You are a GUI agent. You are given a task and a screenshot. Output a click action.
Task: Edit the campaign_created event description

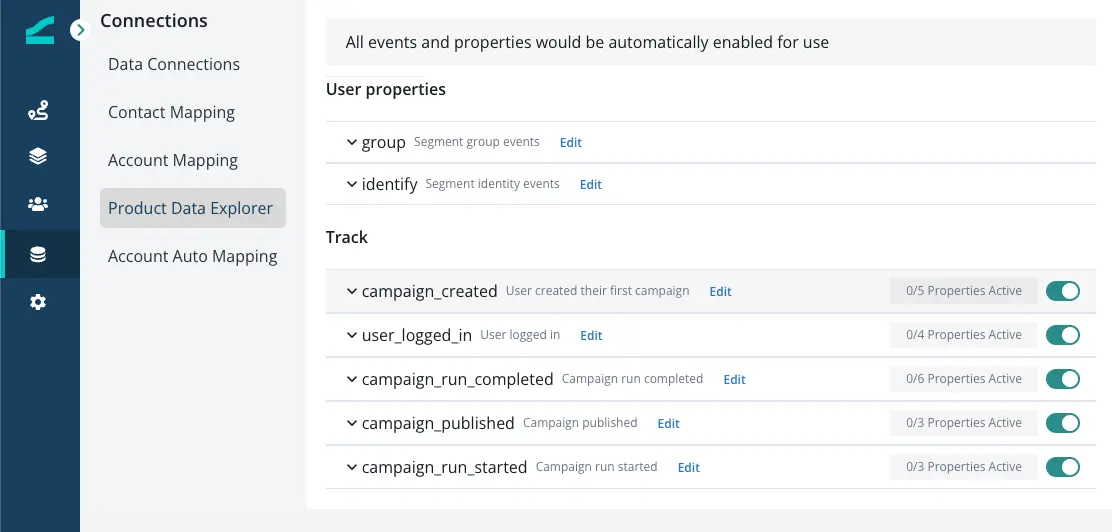pyautogui.click(x=720, y=292)
